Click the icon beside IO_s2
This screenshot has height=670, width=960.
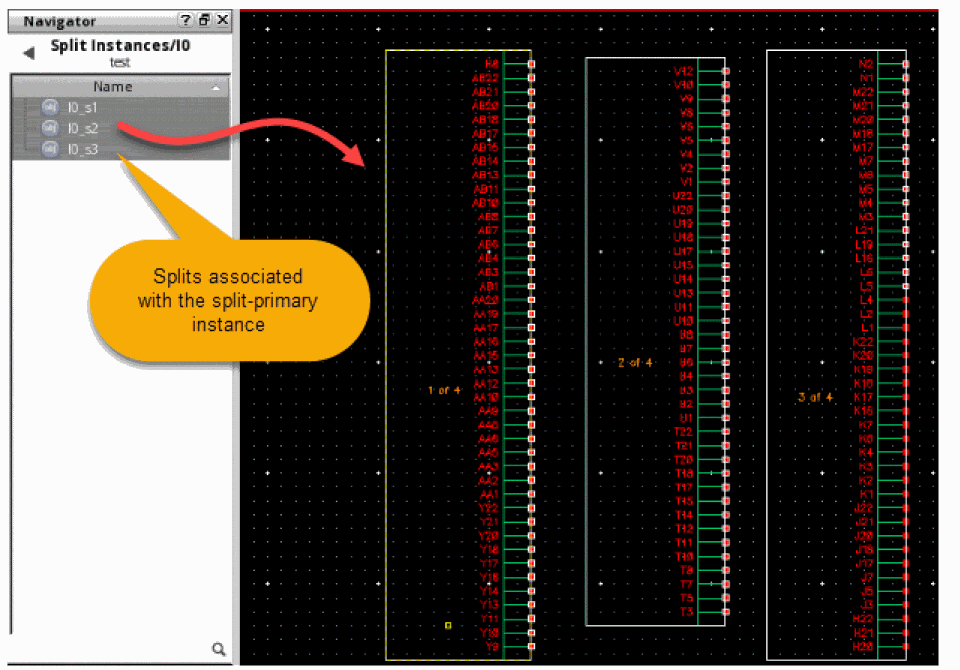(50, 129)
